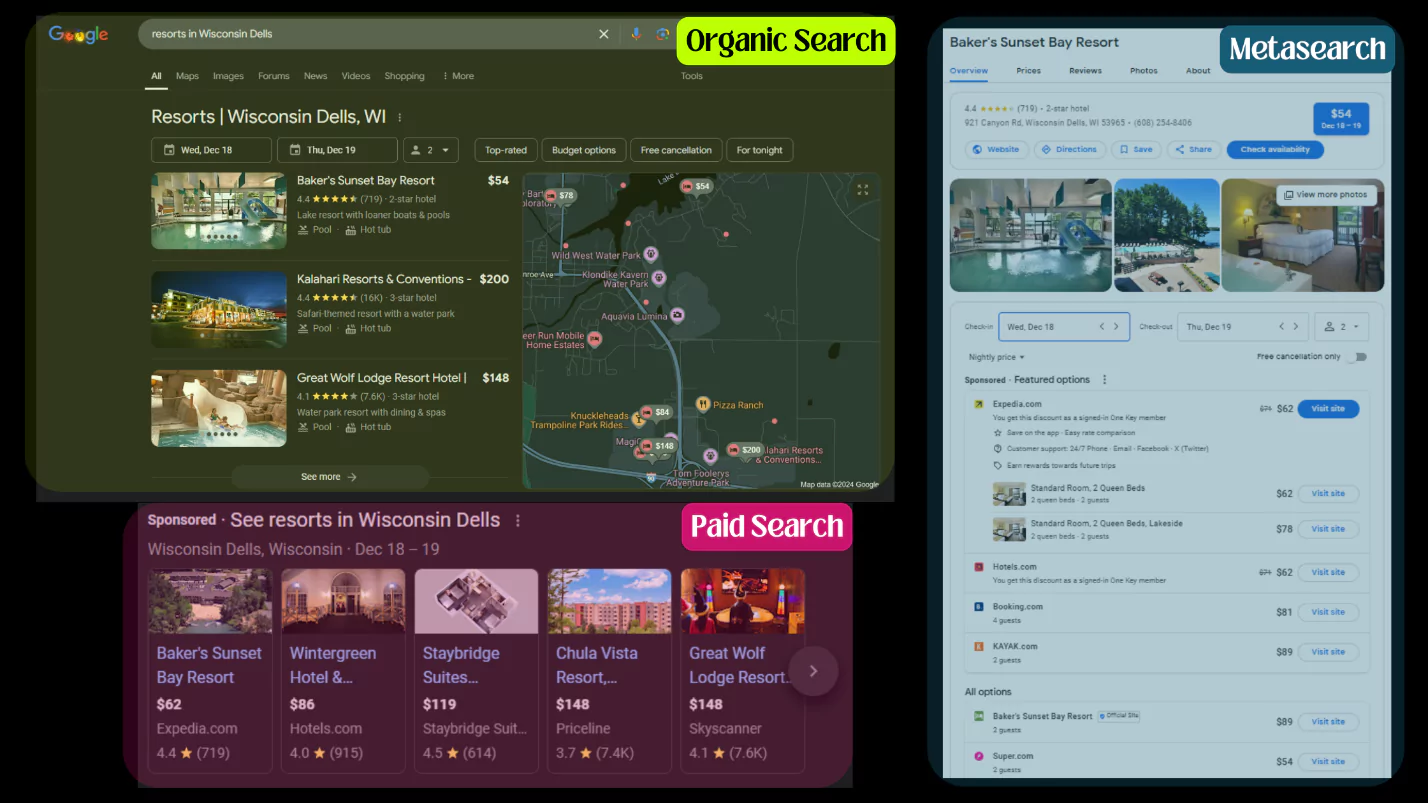Open the guests dropdown in organic search
Screen dimensions: 1428x803
431,150
